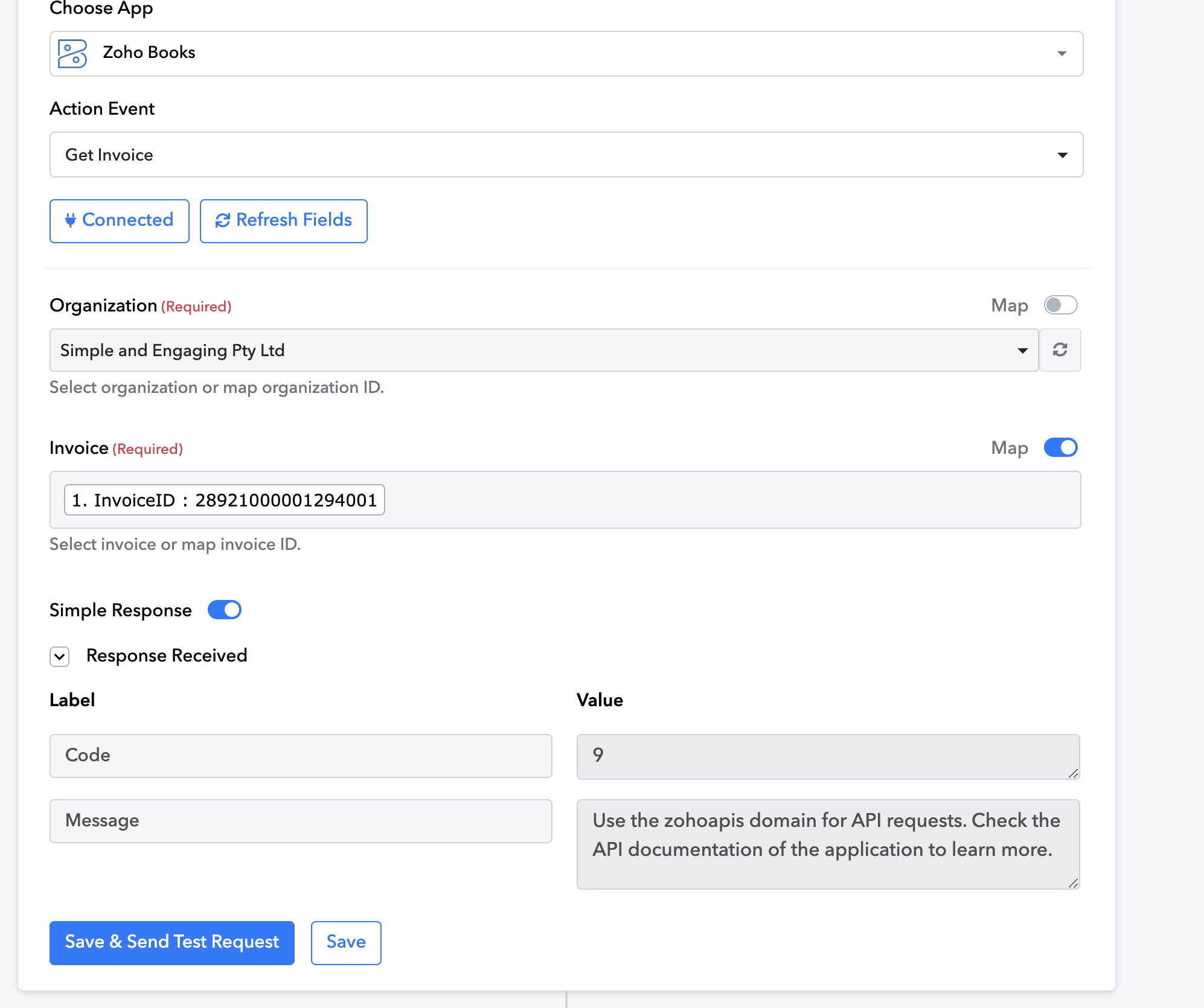This screenshot has height=1008, width=1204.
Task: Click the Refresh Fields button
Action: pos(284,221)
